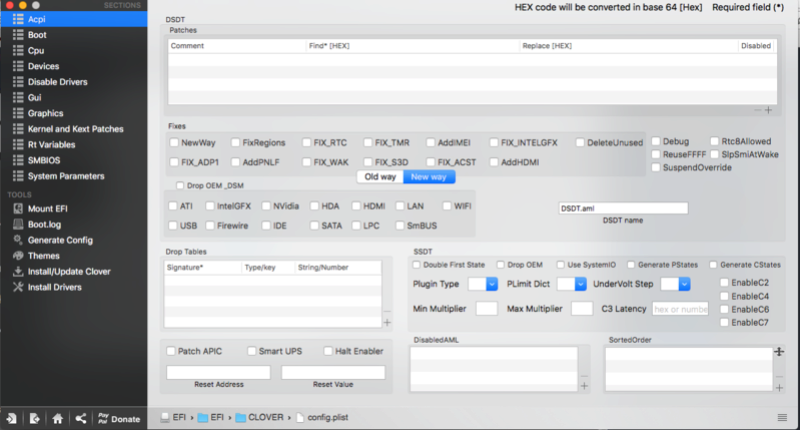Click the Replace [HEX] column header

pyautogui.click(x=629, y=46)
